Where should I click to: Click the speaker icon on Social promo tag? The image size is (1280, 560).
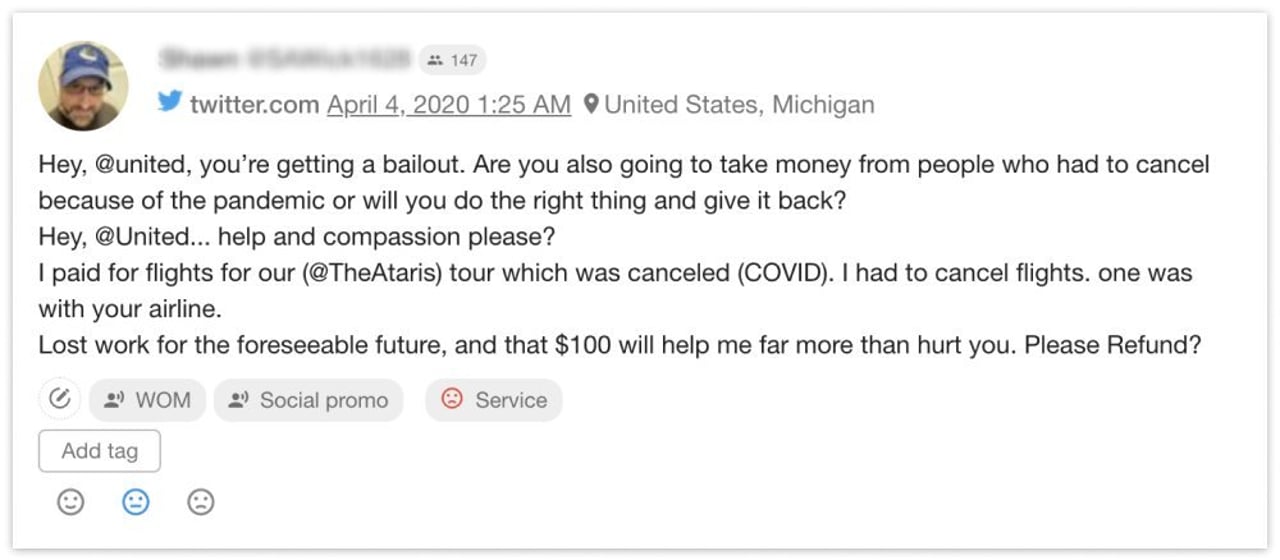pyautogui.click(x=238, y=400)
